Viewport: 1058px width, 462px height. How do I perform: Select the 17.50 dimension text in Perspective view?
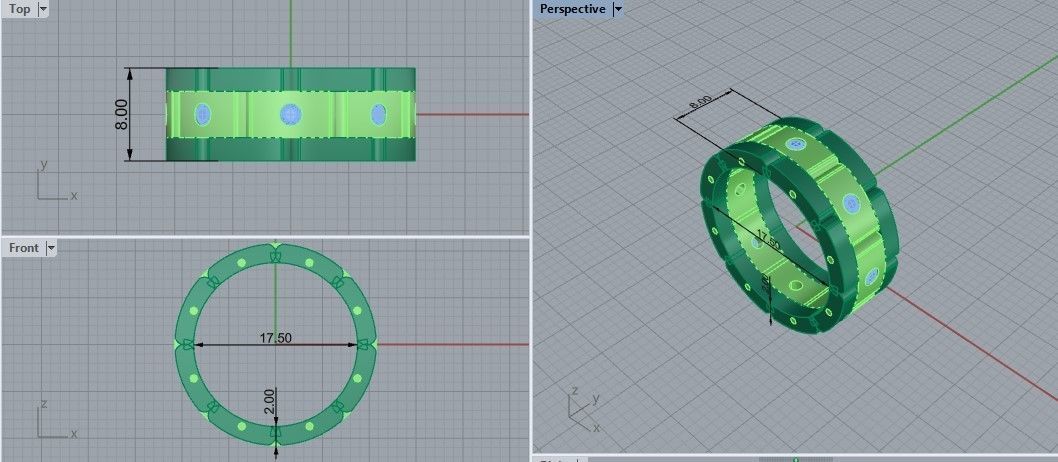[x=768, y=239]
